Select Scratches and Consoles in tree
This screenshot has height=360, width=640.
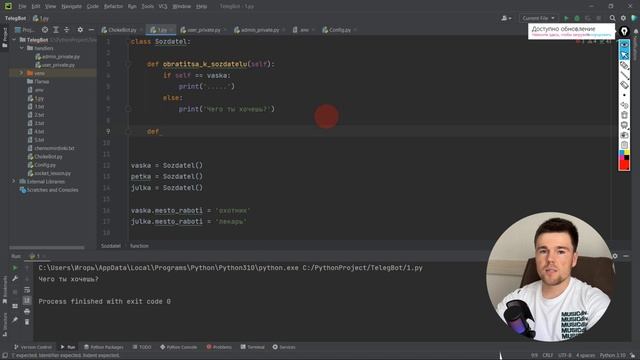point(49,190)
